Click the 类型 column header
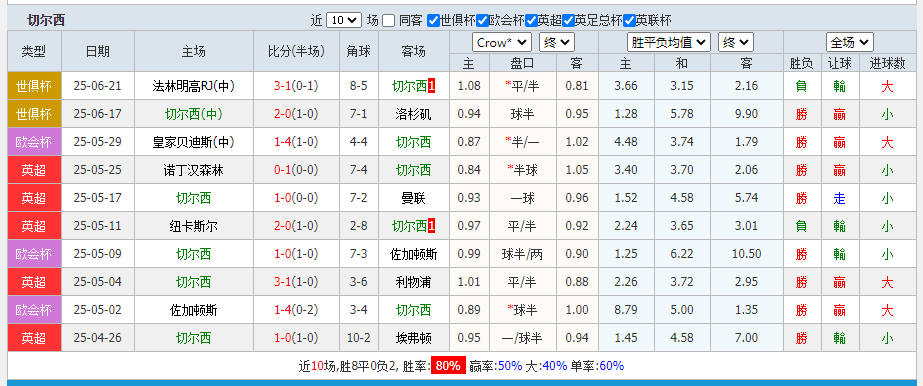Viewport: 923px width, 386px height. click(x=34, y=51)
